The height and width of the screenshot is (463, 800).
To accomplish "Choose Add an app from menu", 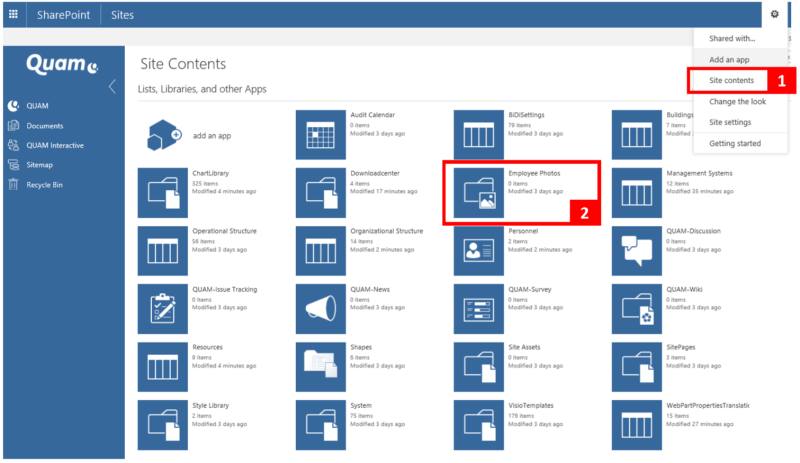I will [730, 59].
